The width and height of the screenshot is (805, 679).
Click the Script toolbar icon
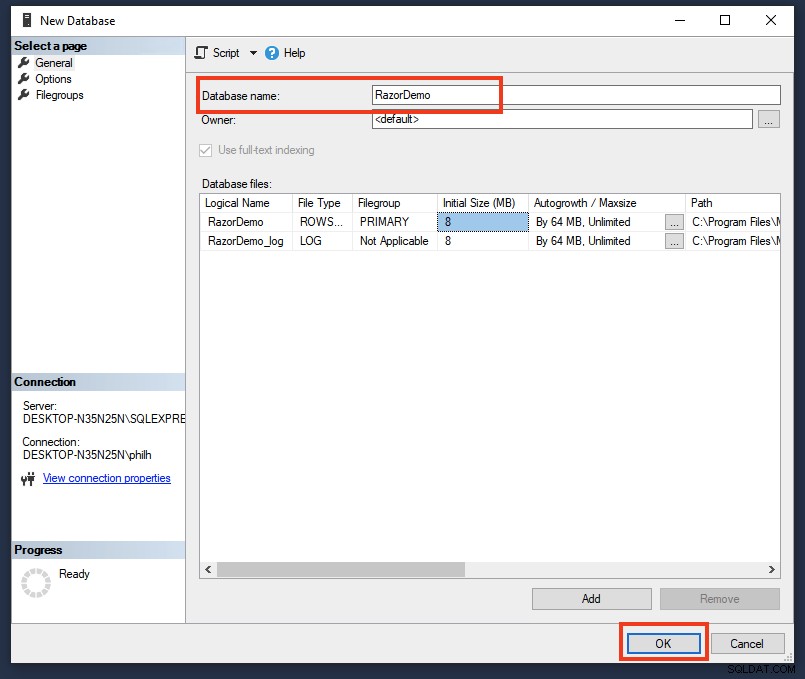point(201,53)
